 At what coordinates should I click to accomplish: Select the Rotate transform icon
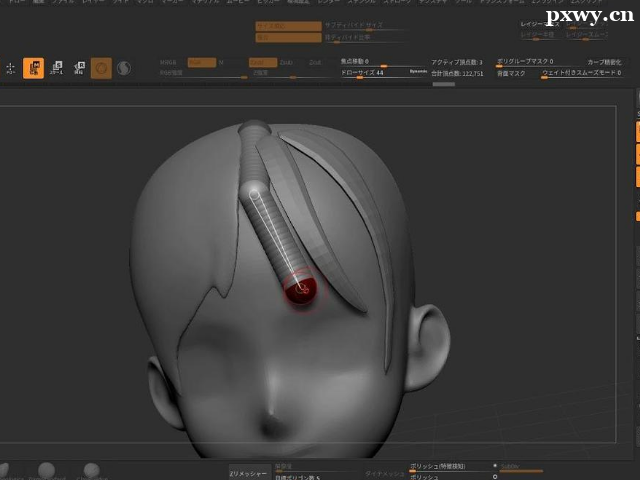(x=79, y=68)
